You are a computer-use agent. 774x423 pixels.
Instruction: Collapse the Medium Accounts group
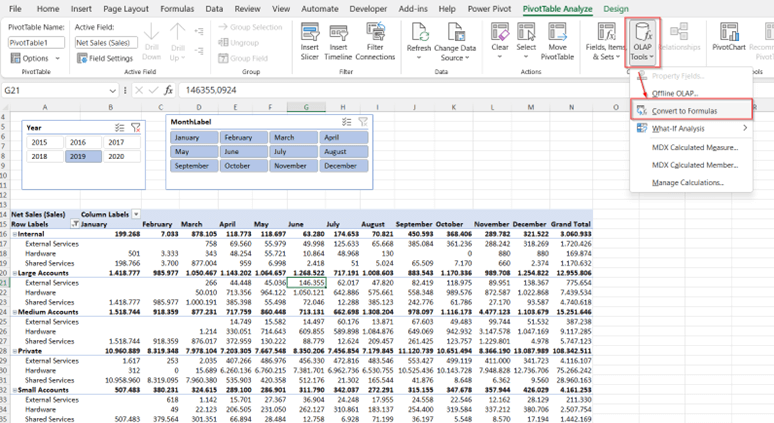[15, 312]
